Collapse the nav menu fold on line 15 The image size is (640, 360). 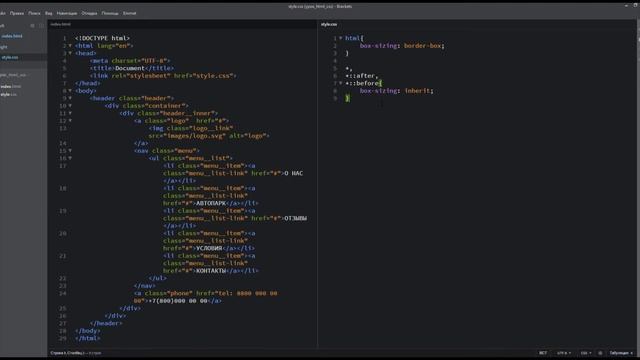tap(70, 151)
